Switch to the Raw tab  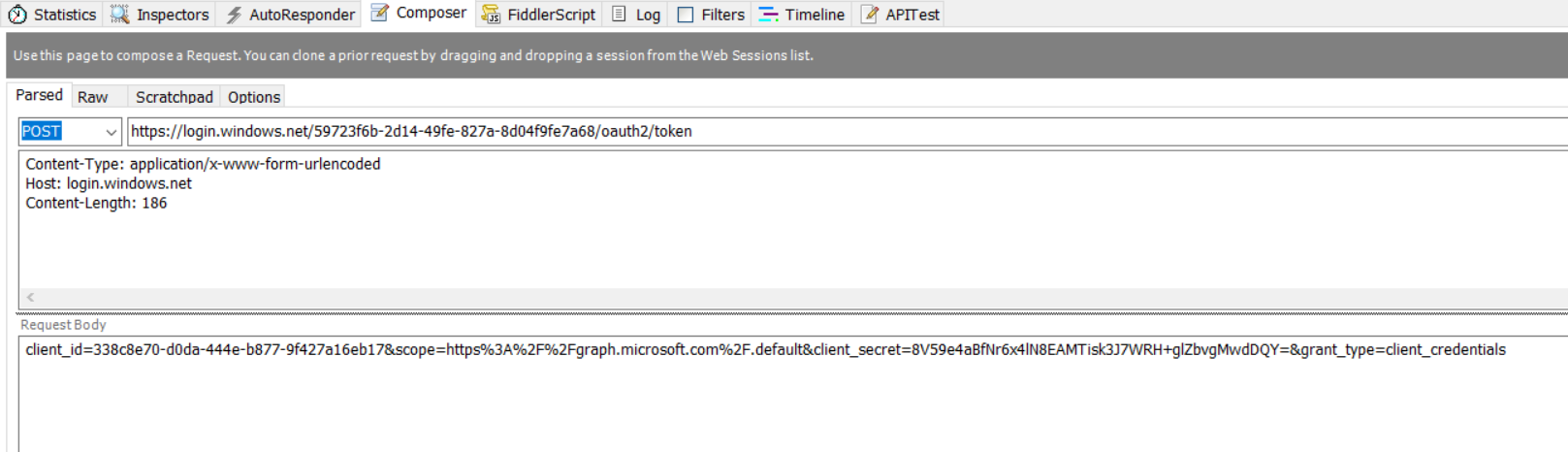pos(93,97)
